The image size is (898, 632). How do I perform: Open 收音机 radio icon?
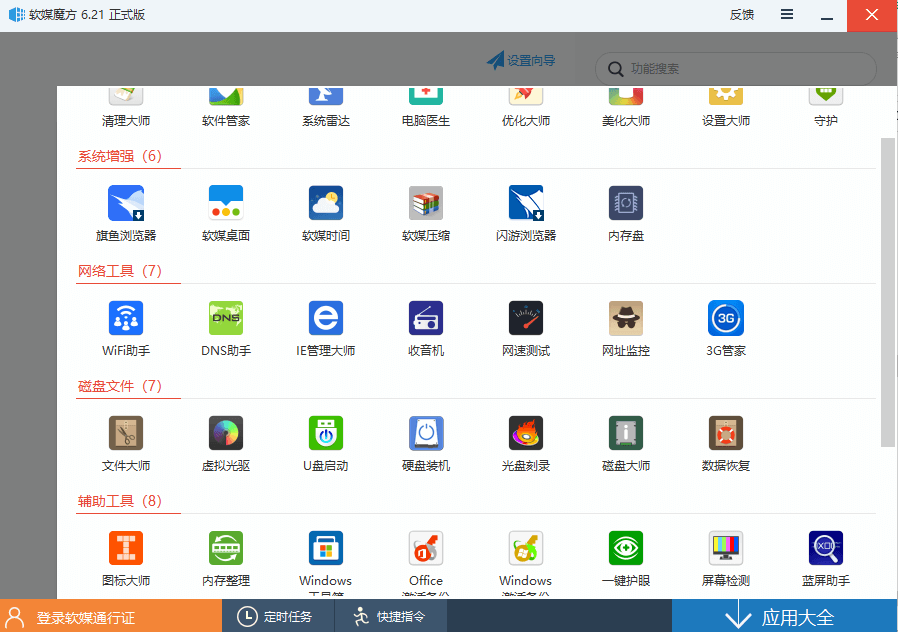[x=426, y=318]
